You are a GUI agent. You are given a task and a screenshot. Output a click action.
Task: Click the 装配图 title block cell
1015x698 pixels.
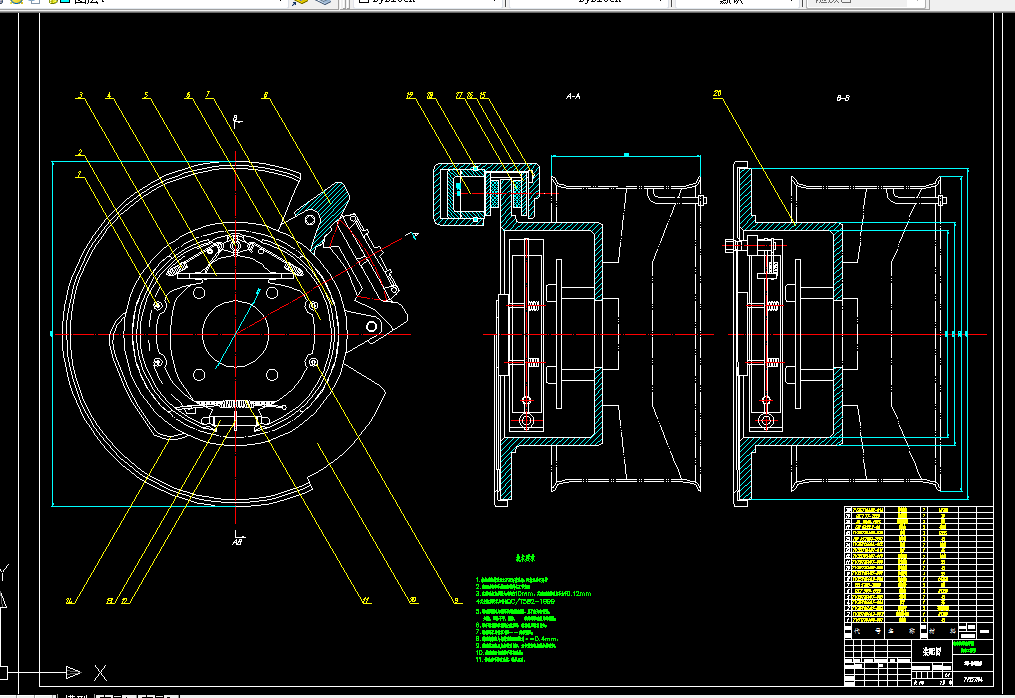932,652
